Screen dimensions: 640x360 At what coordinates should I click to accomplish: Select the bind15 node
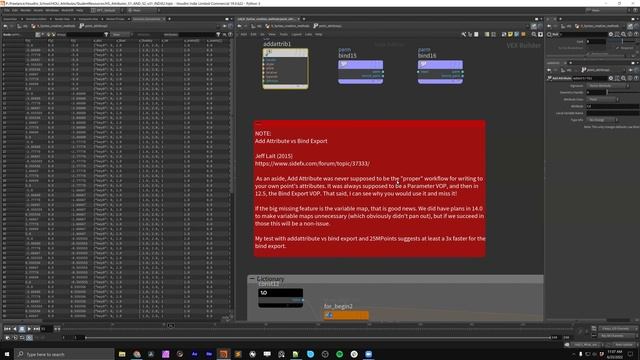[360, 72]
